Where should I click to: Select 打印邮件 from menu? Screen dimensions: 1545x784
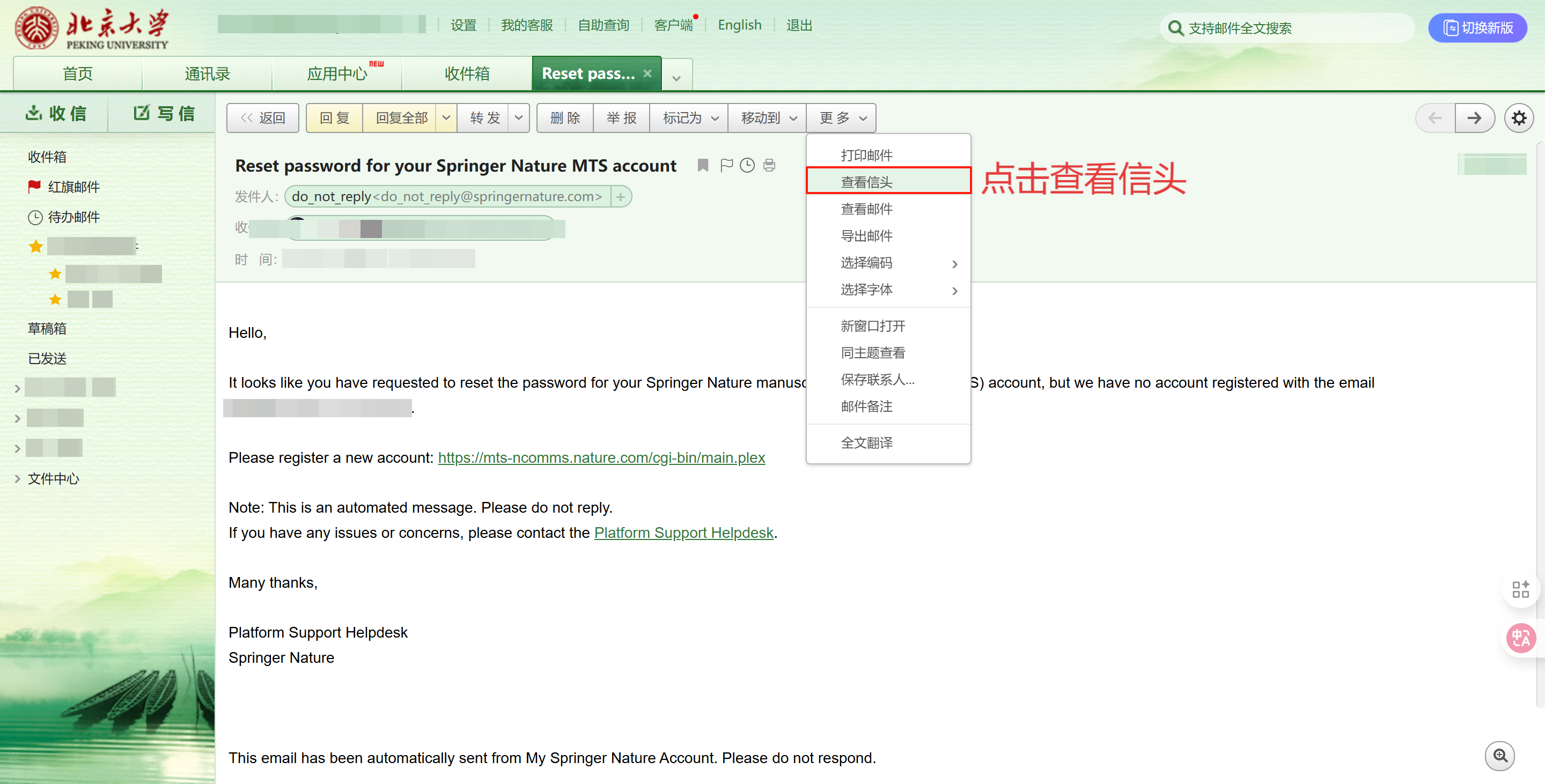888,155
